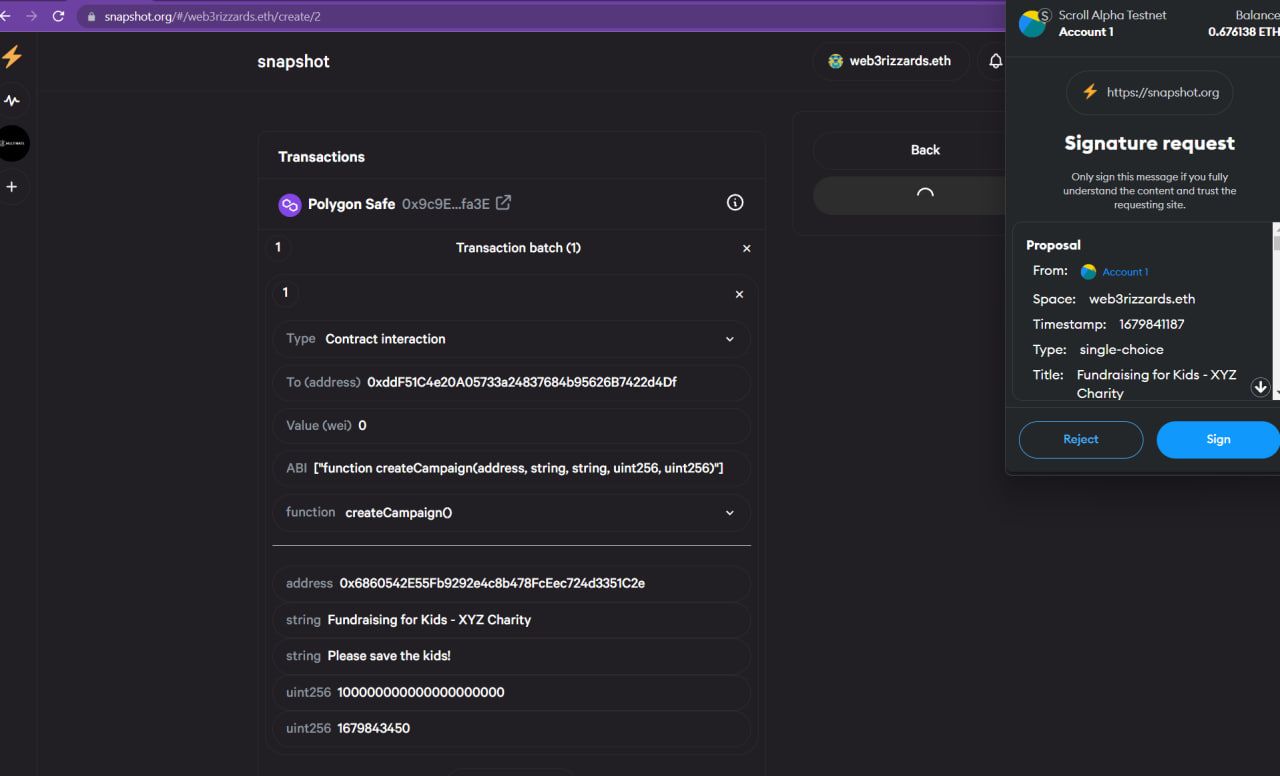1280x776 pixels.
Task: Open notifications bell icon
Action: (995, 61)
